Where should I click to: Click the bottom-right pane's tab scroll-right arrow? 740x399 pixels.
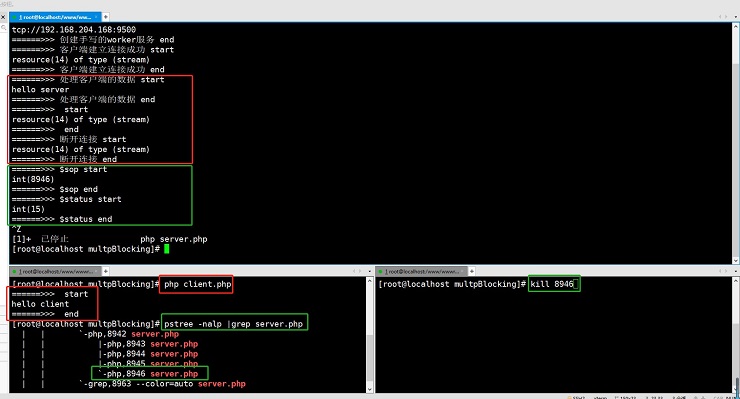pyautogui.click(x=726, y=272)
